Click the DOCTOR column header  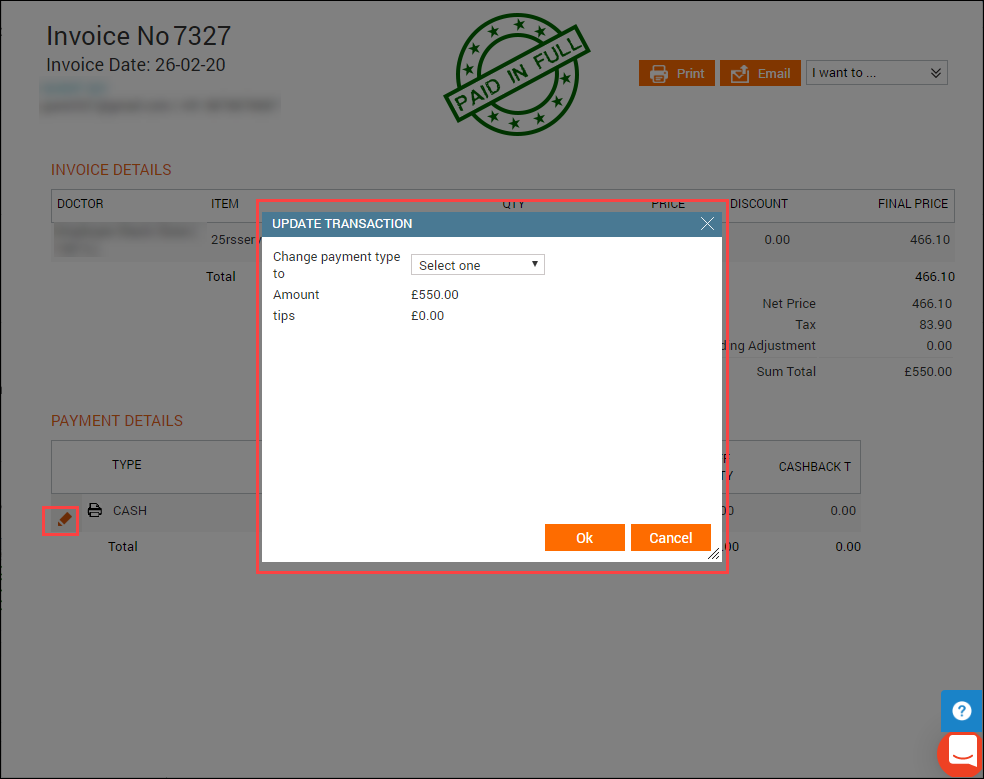coord(80,203)
